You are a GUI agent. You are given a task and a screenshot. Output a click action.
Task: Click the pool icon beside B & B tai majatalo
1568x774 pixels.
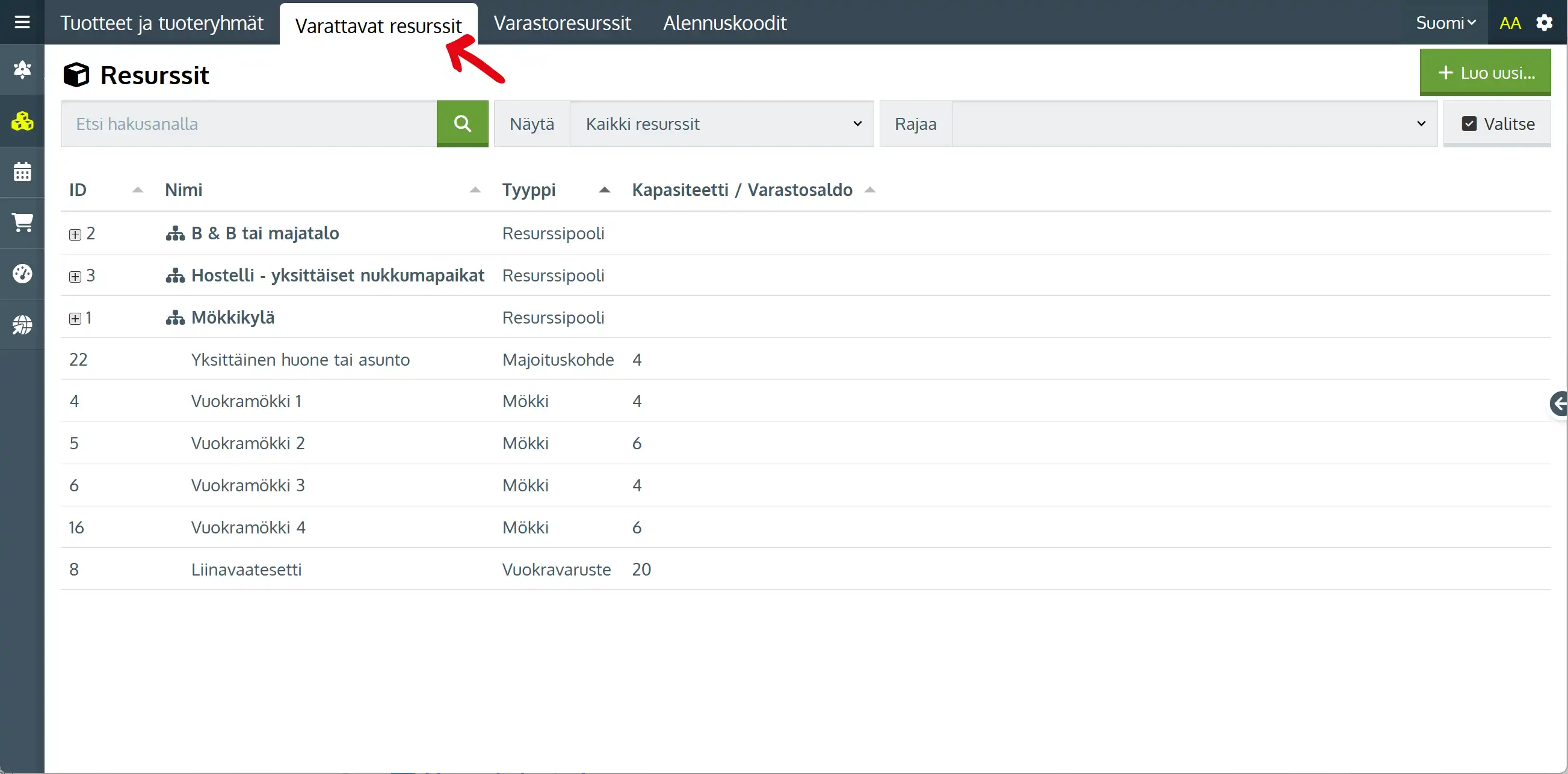[x=175, y=233]
